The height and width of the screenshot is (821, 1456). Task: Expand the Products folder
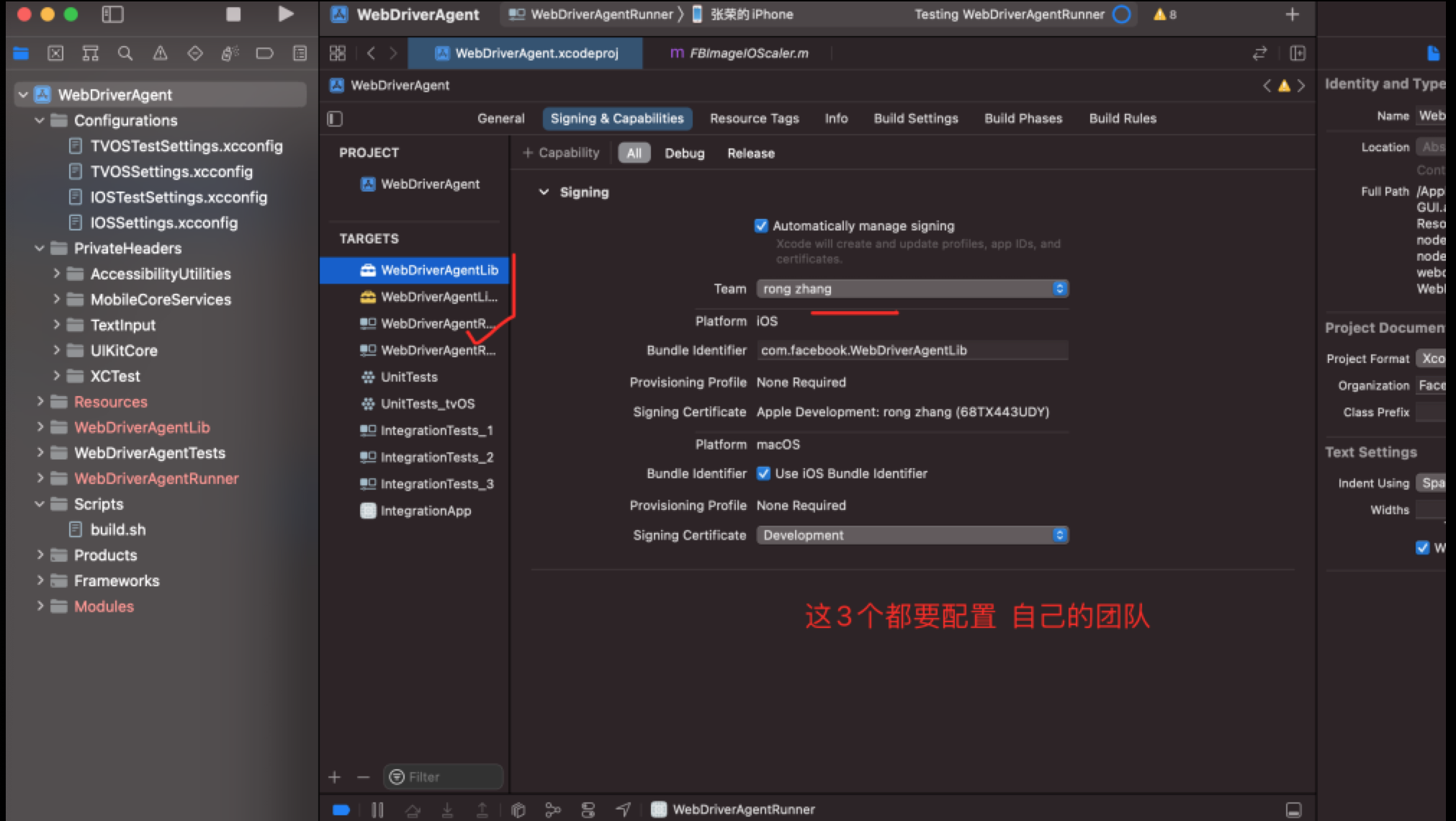coord(40,555)
